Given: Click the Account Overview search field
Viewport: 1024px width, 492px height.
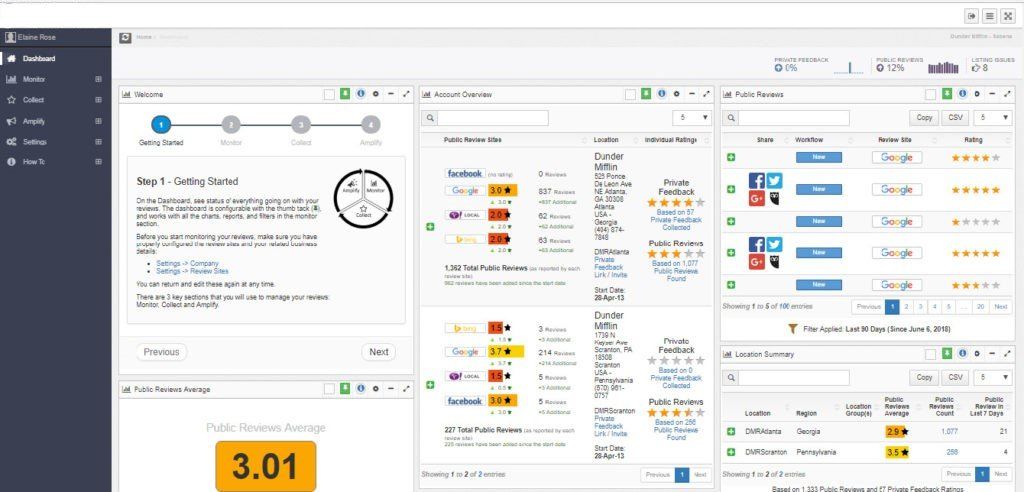Looking at the screenshot, I should [x=492, y=118].
